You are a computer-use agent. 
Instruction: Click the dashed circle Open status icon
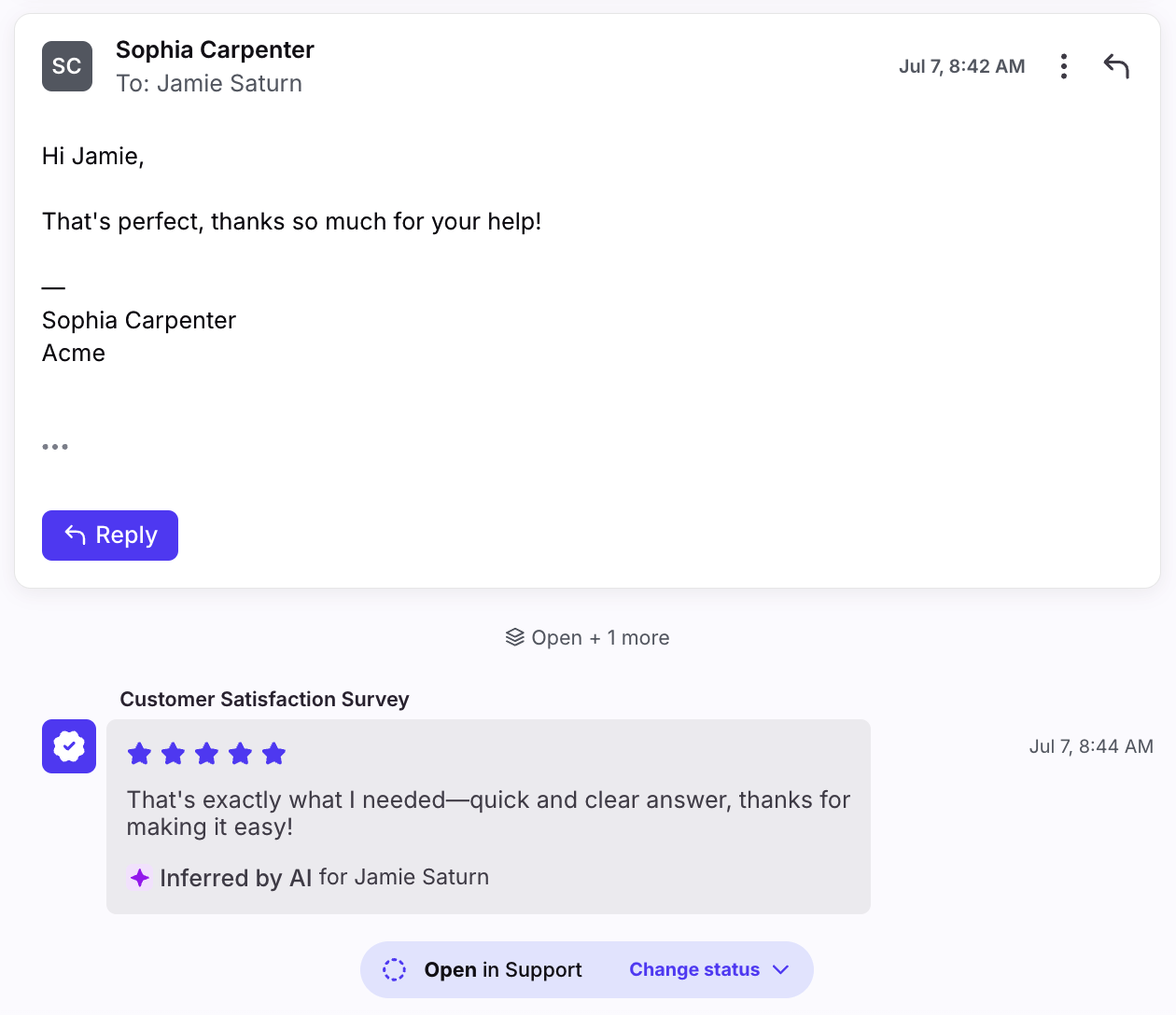395,970
